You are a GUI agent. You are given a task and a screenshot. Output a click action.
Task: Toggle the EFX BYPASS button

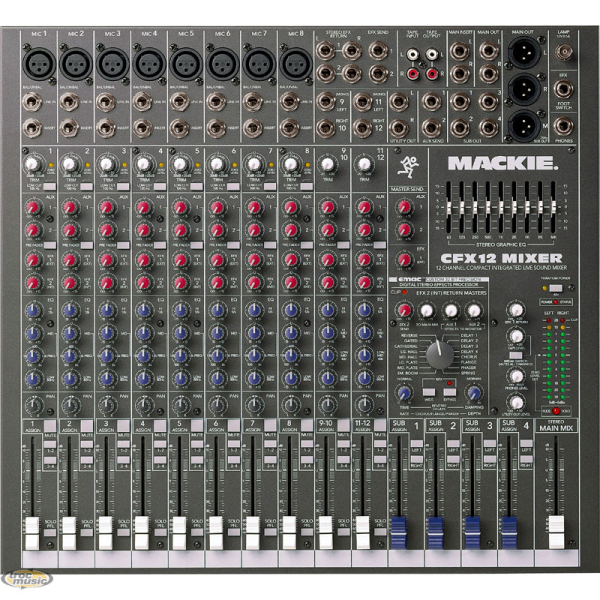(450, 392)
